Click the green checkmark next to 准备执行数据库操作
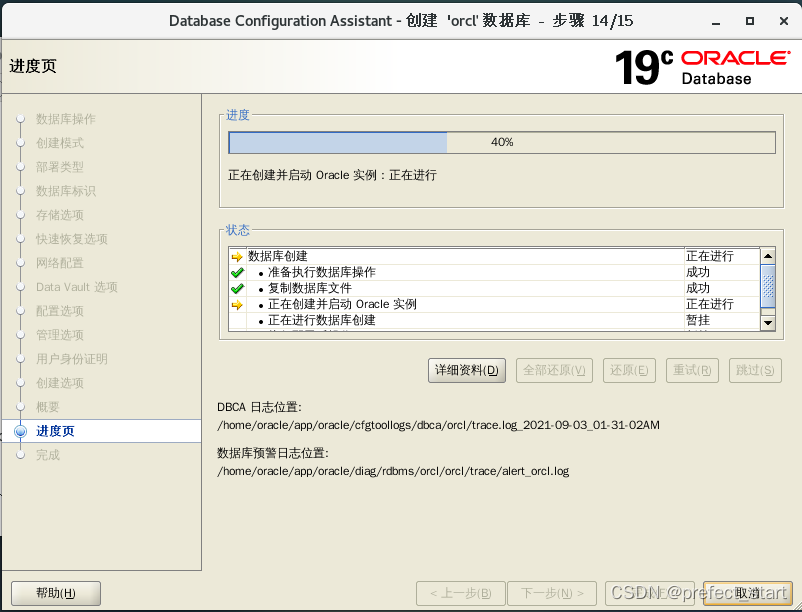The width and height of the screenshot is (802, 612). point(237,273)
